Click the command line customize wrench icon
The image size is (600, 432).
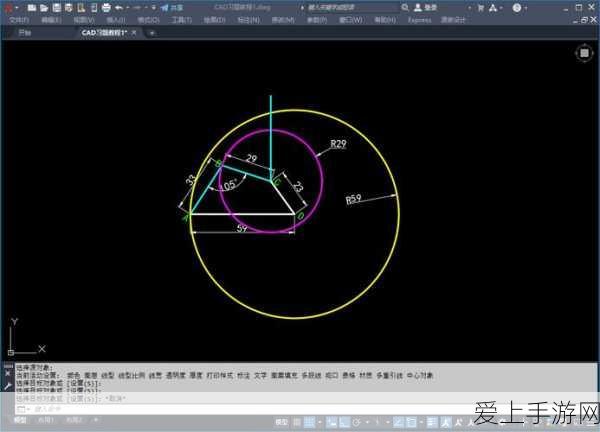(8, 386)
